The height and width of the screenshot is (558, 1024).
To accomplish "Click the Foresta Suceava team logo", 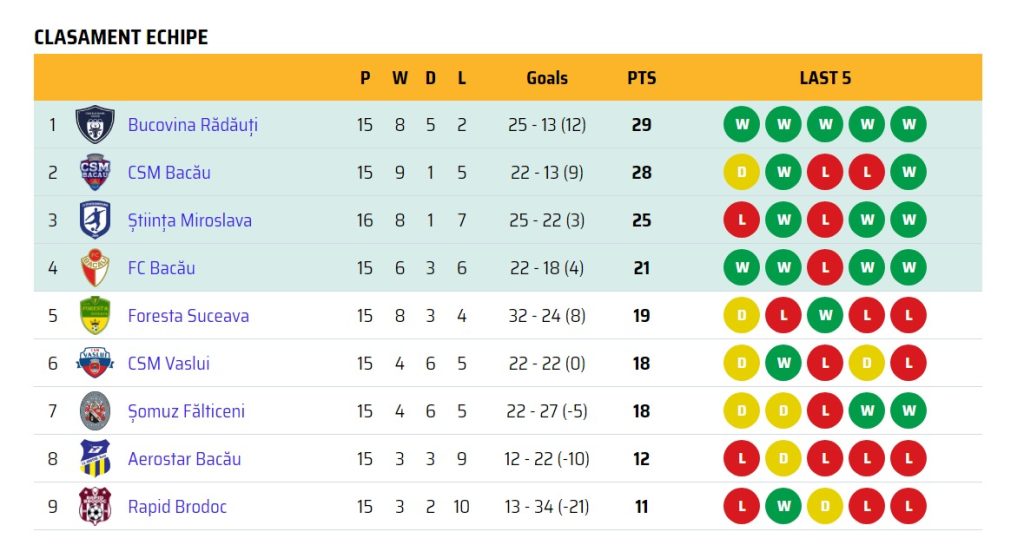I will [95, 316].
